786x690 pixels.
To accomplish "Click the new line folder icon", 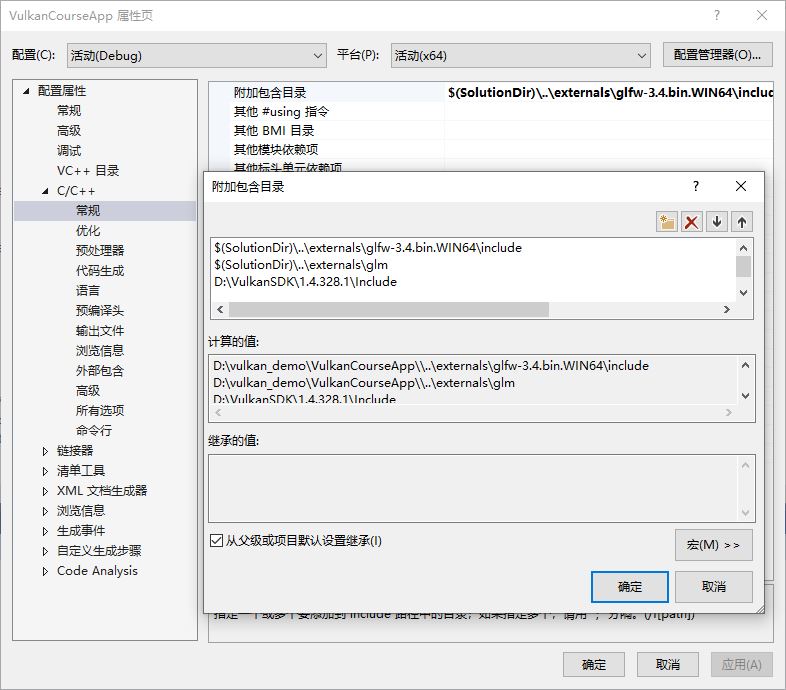I will 667,222.
